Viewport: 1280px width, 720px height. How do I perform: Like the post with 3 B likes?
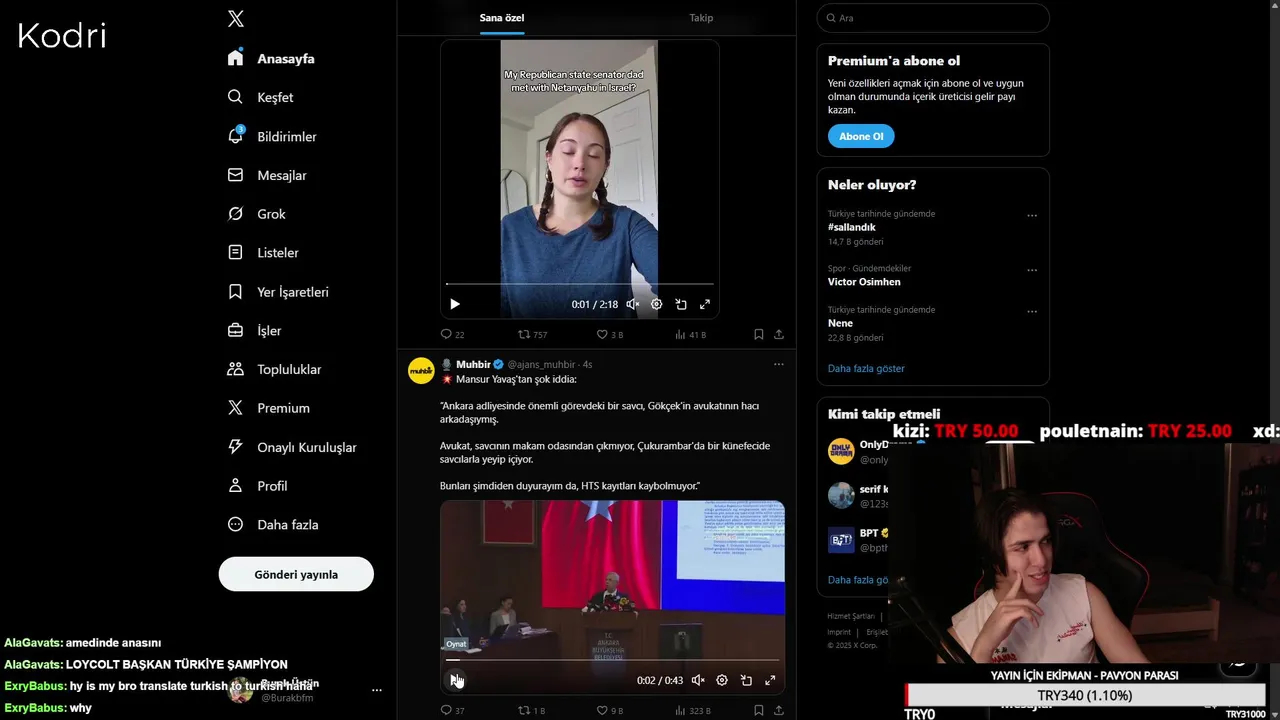click(x=610, y=334)
